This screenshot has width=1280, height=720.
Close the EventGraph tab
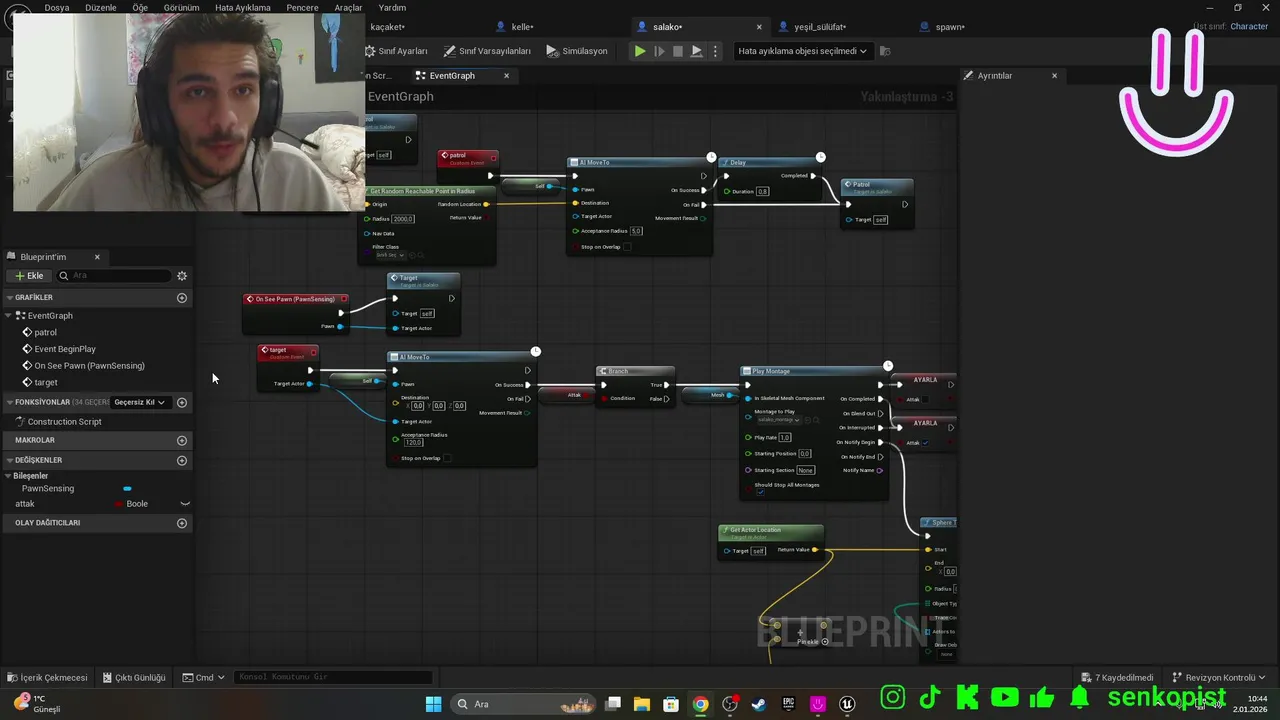[x=506, y=75]
